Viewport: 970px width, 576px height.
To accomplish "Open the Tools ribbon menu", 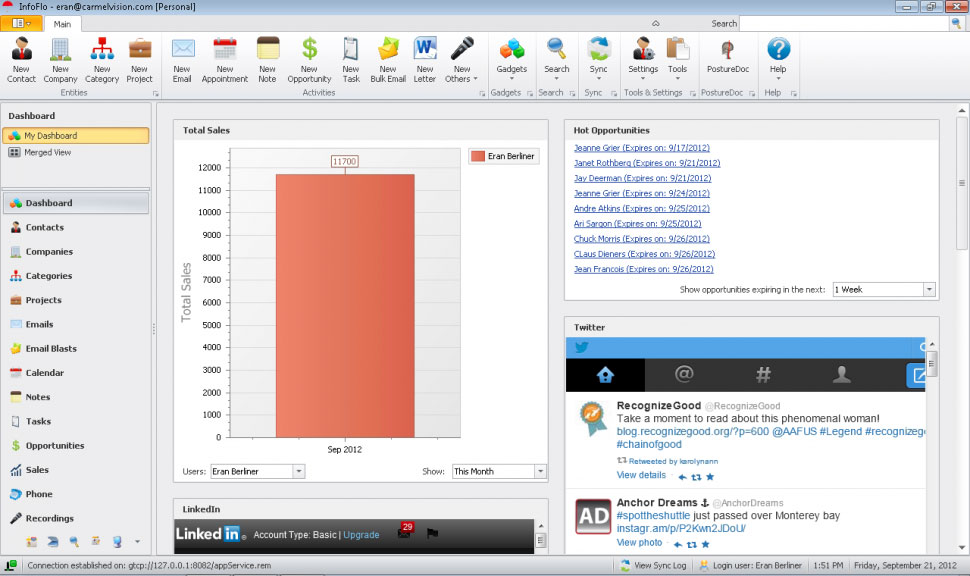I will click(677, 59).
